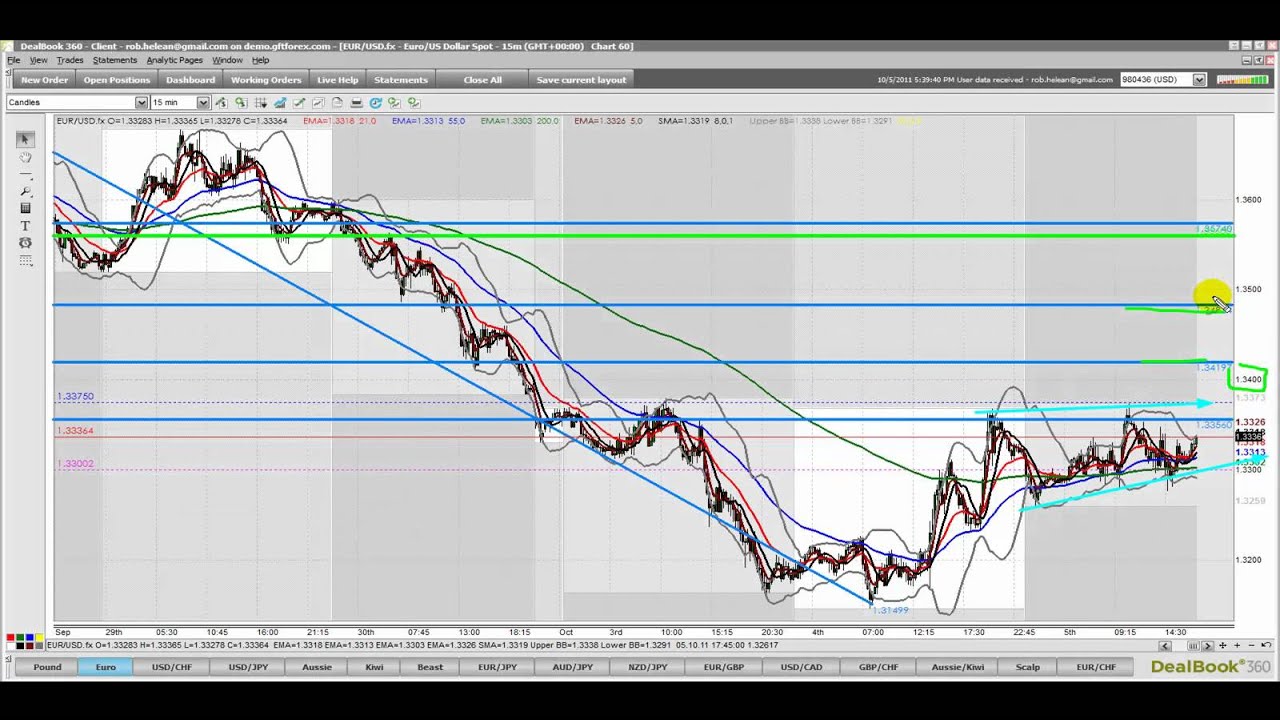1280x720 pixels.
Task: Choose the line drawing tool
Action: [x=25, y=174]
